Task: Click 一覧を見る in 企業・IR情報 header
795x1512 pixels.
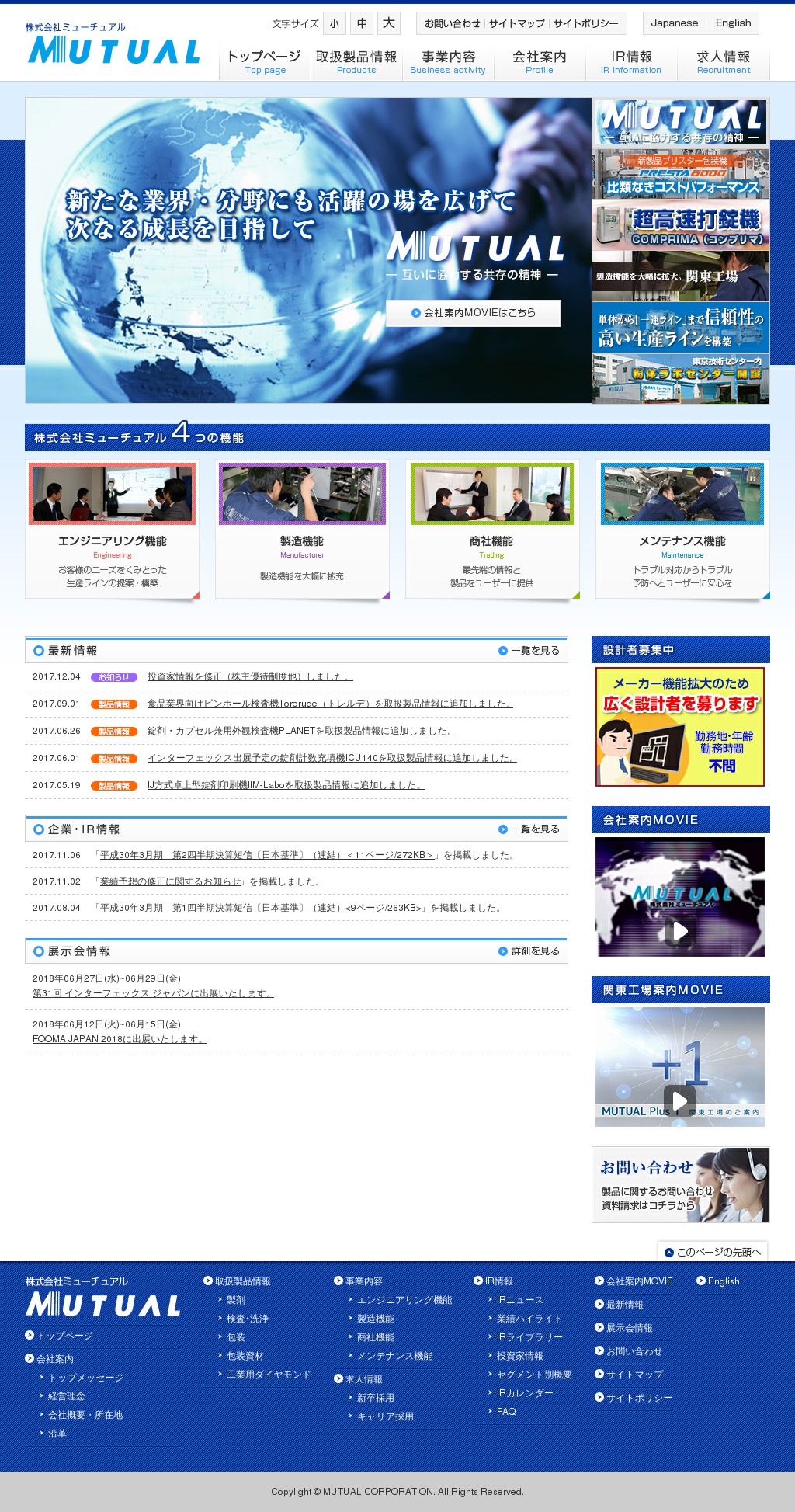Action: point(529,829)
